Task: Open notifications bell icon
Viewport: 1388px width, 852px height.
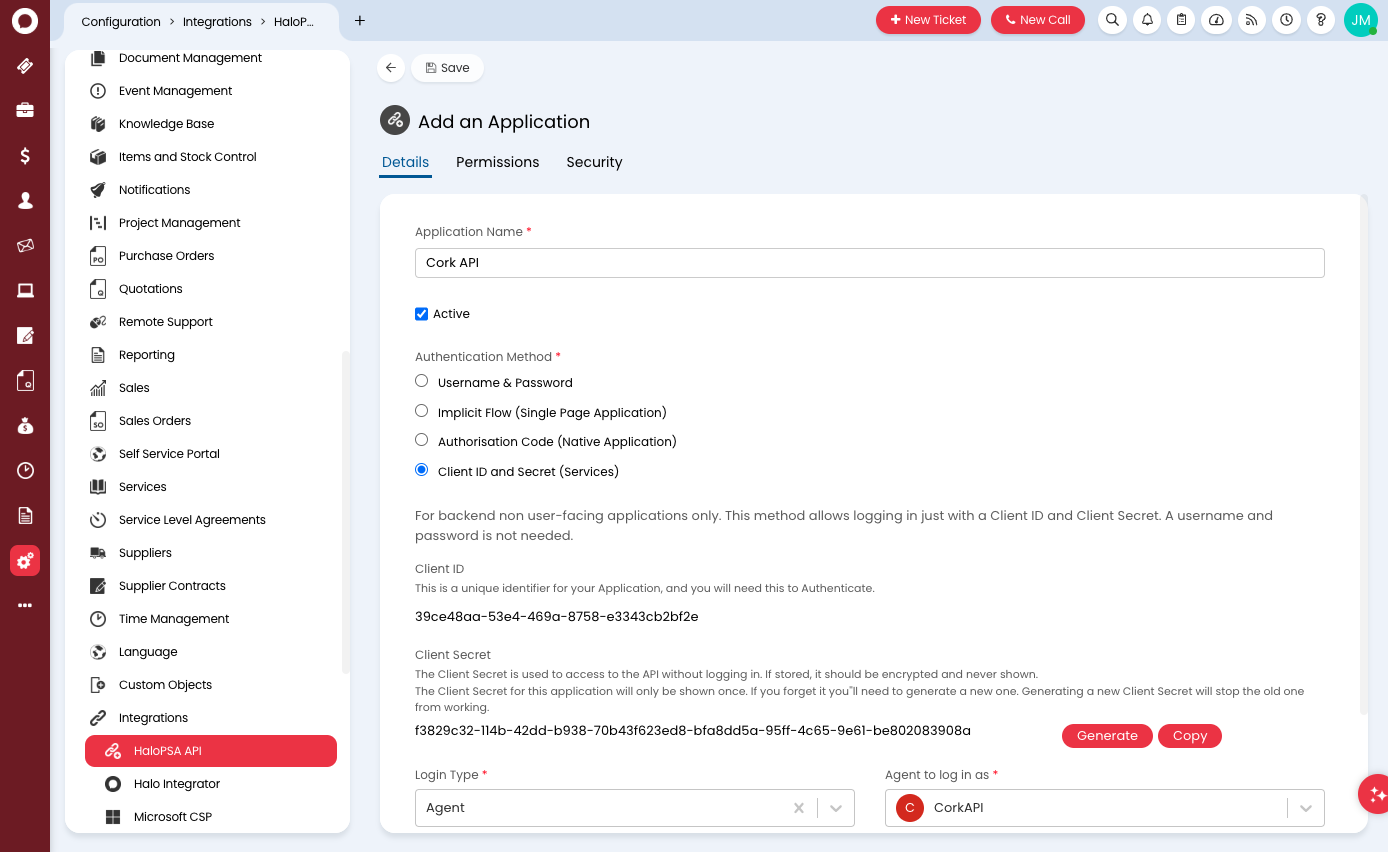Action: click(1147, 20)
